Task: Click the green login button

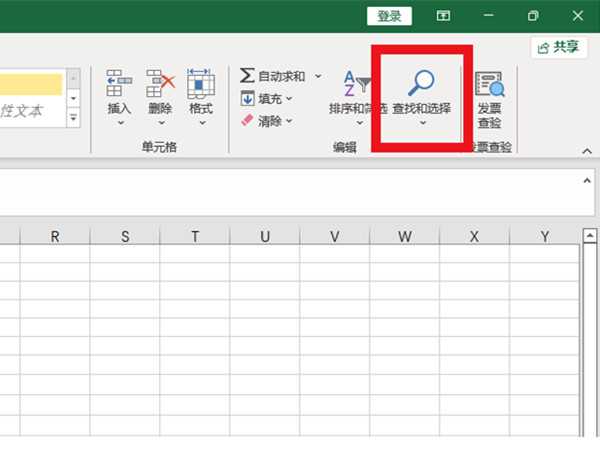Action: (389, 16)
